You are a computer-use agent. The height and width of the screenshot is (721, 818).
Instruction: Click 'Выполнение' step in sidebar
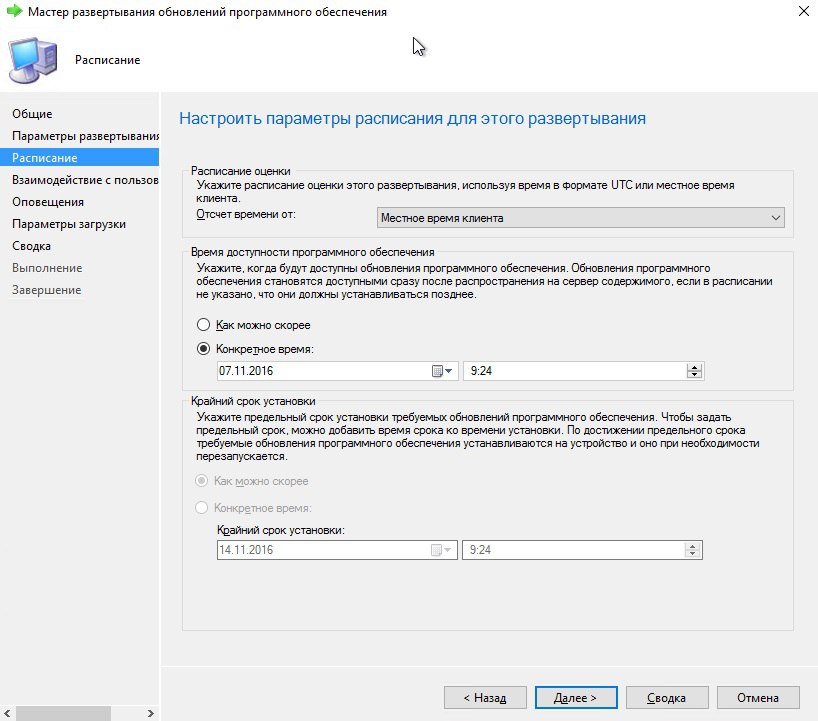[x=47, y=268]
